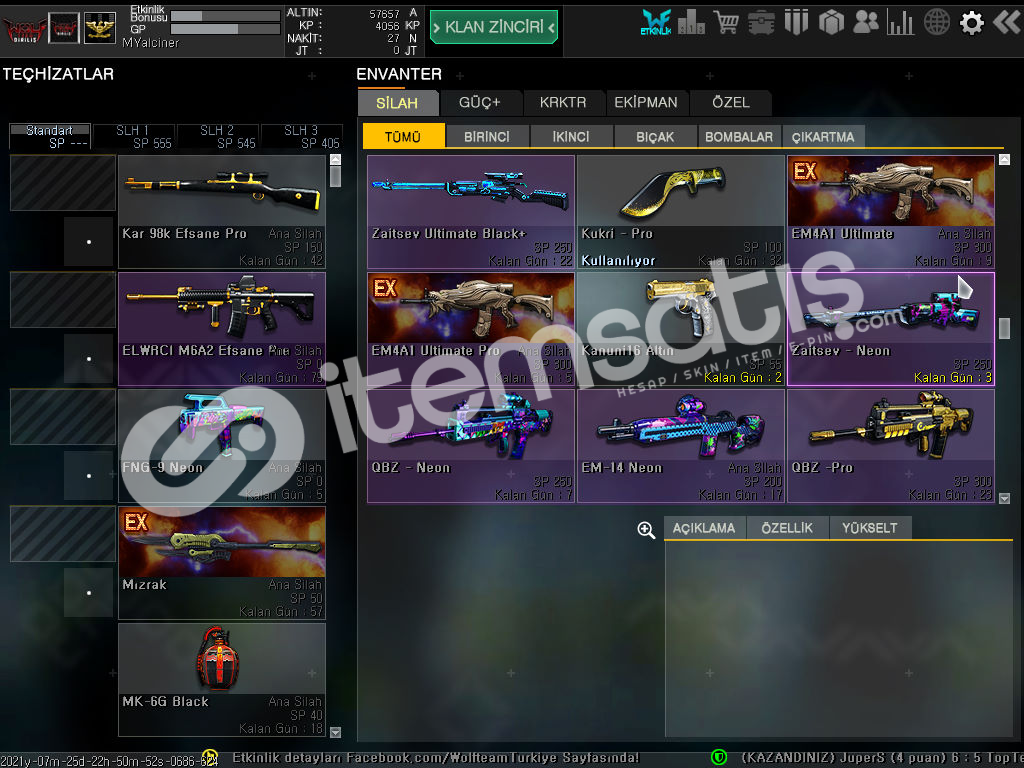Open the YÜKSELT upgrade tab
The image size is (1024, 768).
pos(870,528)
